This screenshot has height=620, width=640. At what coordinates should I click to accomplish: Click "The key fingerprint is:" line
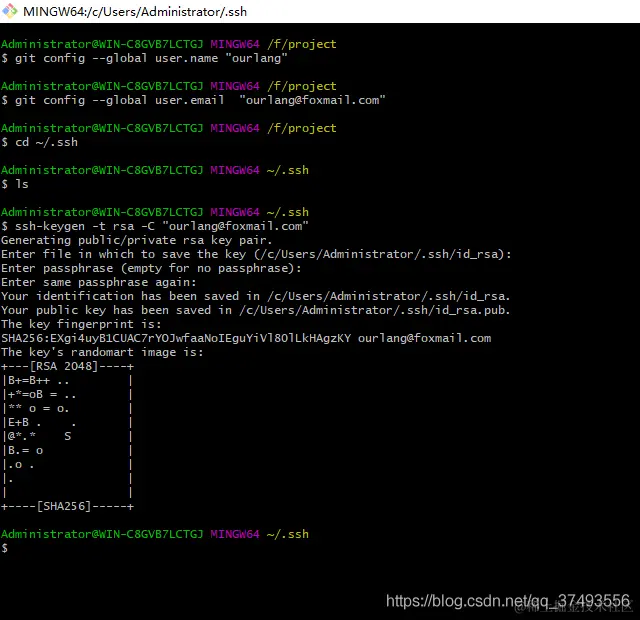[x=81, y=324]
